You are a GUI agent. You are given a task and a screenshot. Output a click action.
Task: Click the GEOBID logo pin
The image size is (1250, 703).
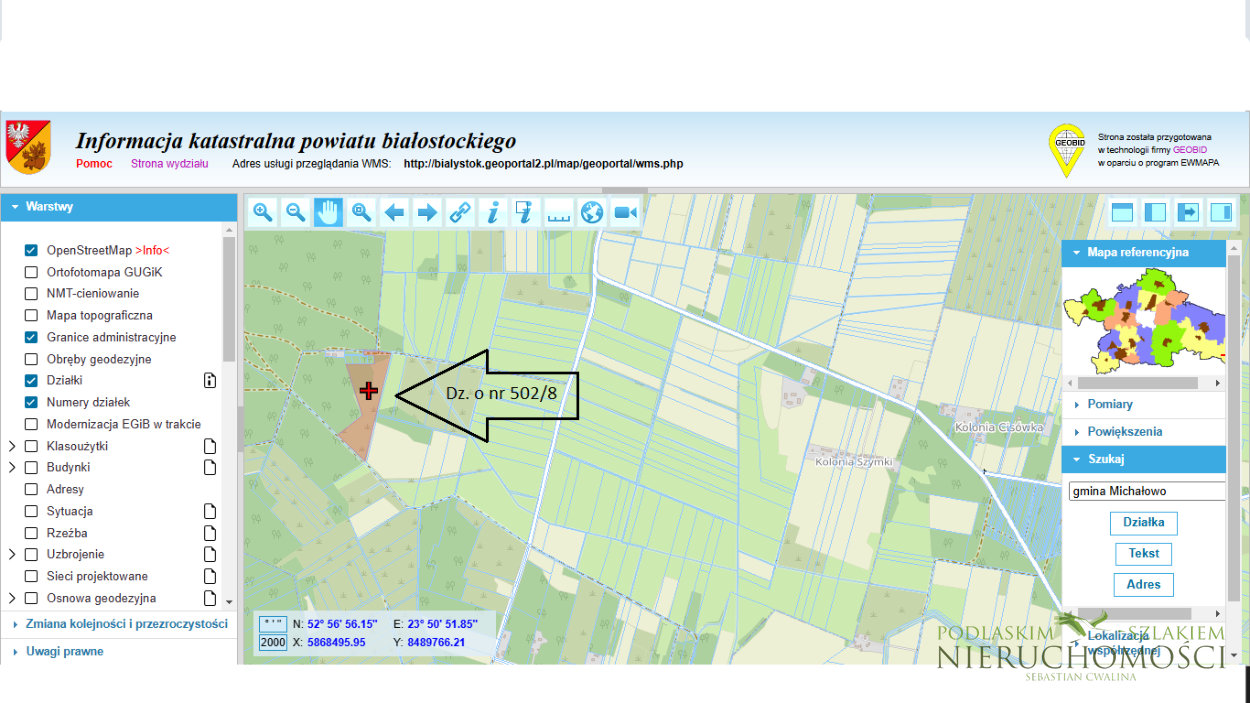1067,149
